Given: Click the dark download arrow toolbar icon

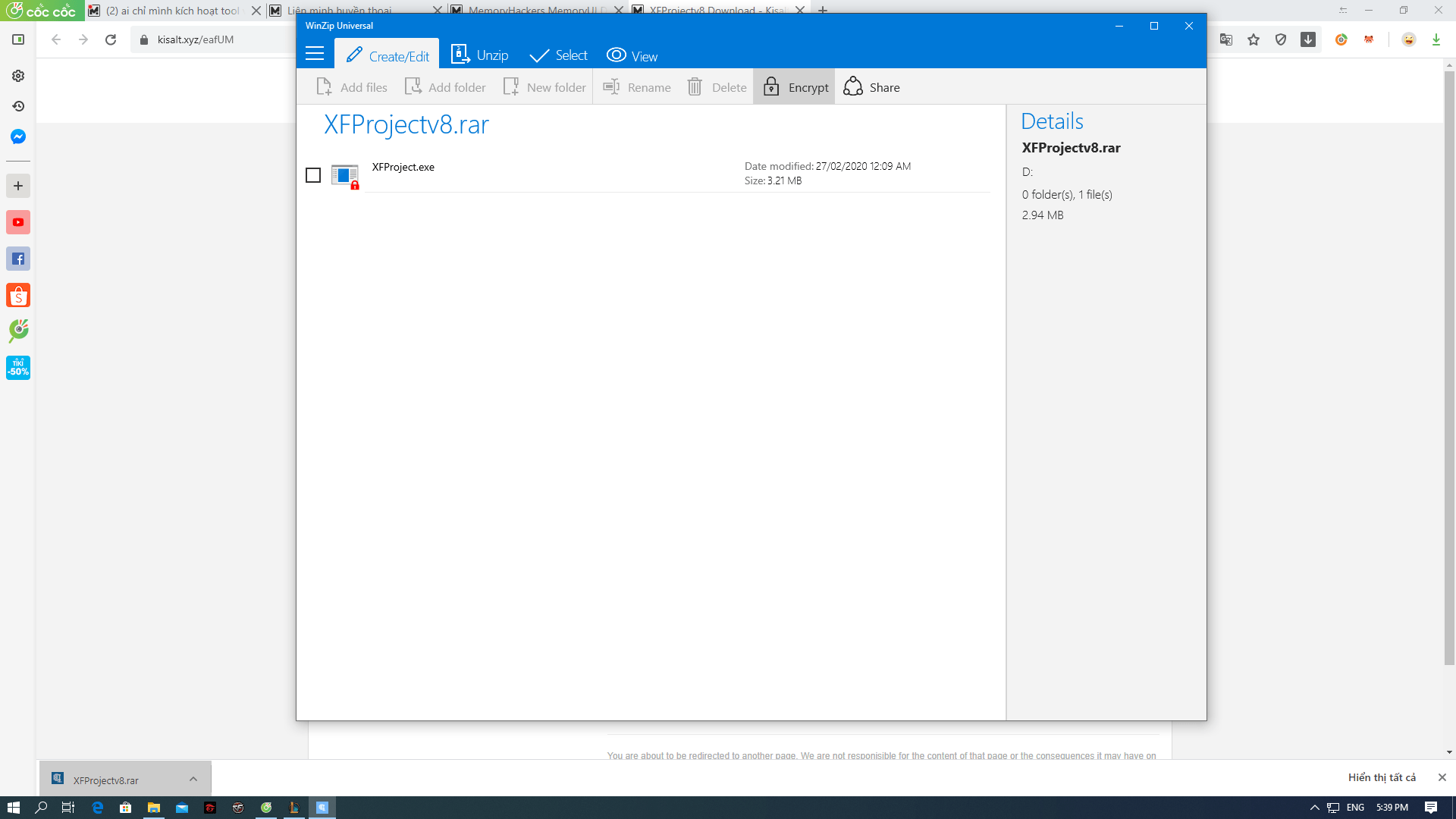Looking at the screenshot, I should pos(1308,39).
